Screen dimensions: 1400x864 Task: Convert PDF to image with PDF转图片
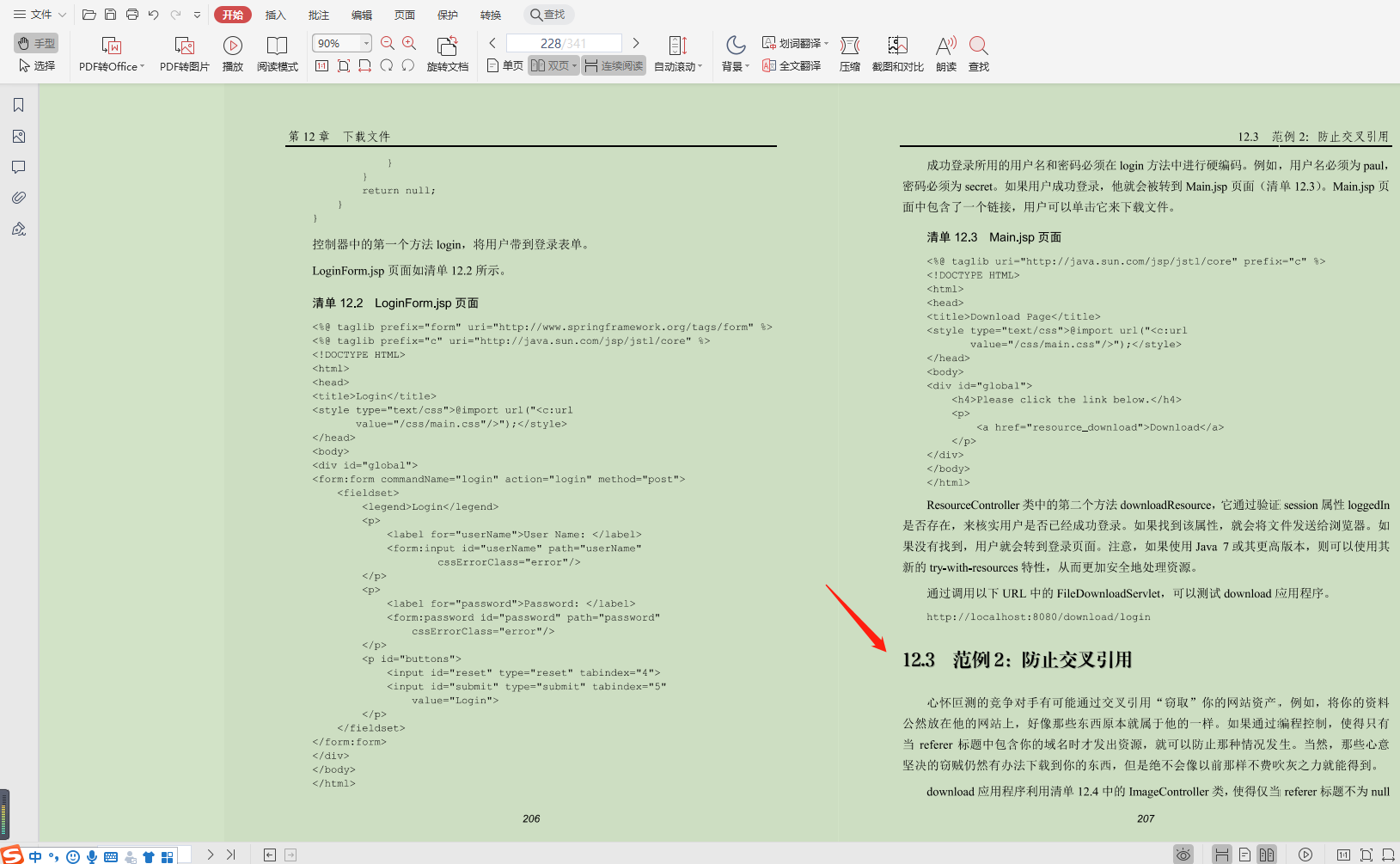click(x=185, y=53)
